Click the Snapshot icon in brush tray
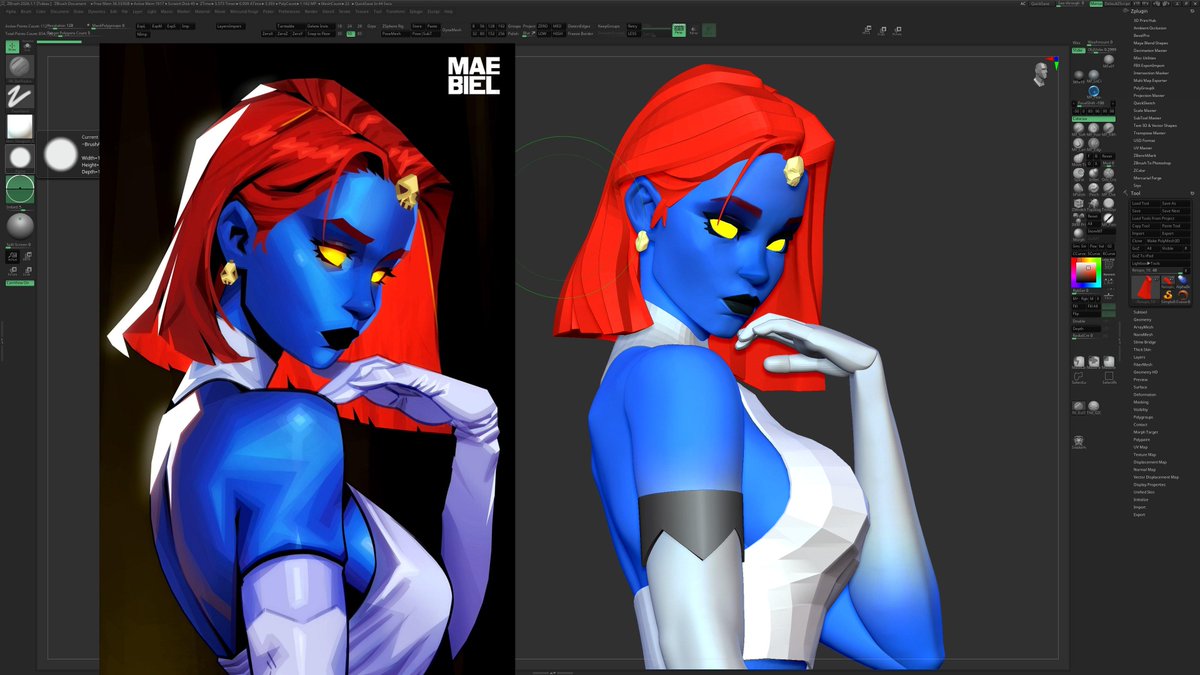 (x=1079, y=441)
